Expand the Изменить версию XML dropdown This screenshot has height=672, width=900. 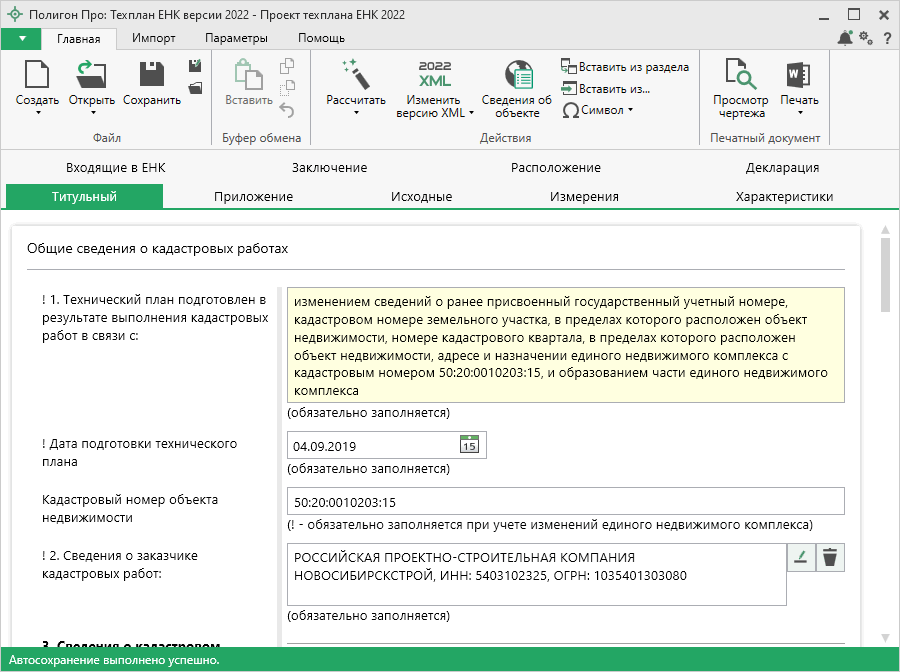coord(471,113)
